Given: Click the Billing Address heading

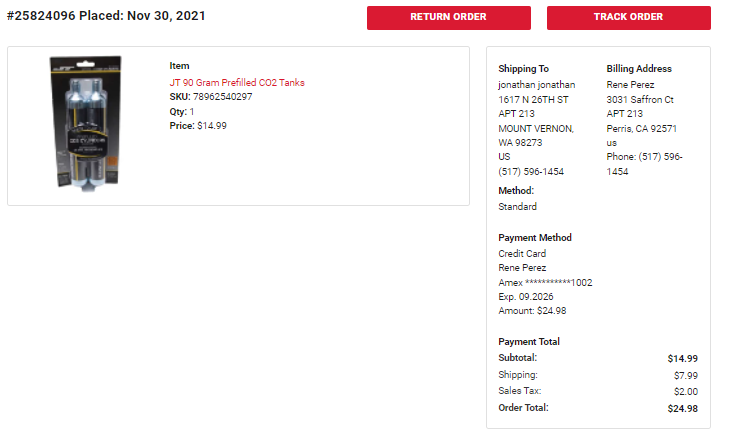Looking at the screenshot, I should [639, 69].
